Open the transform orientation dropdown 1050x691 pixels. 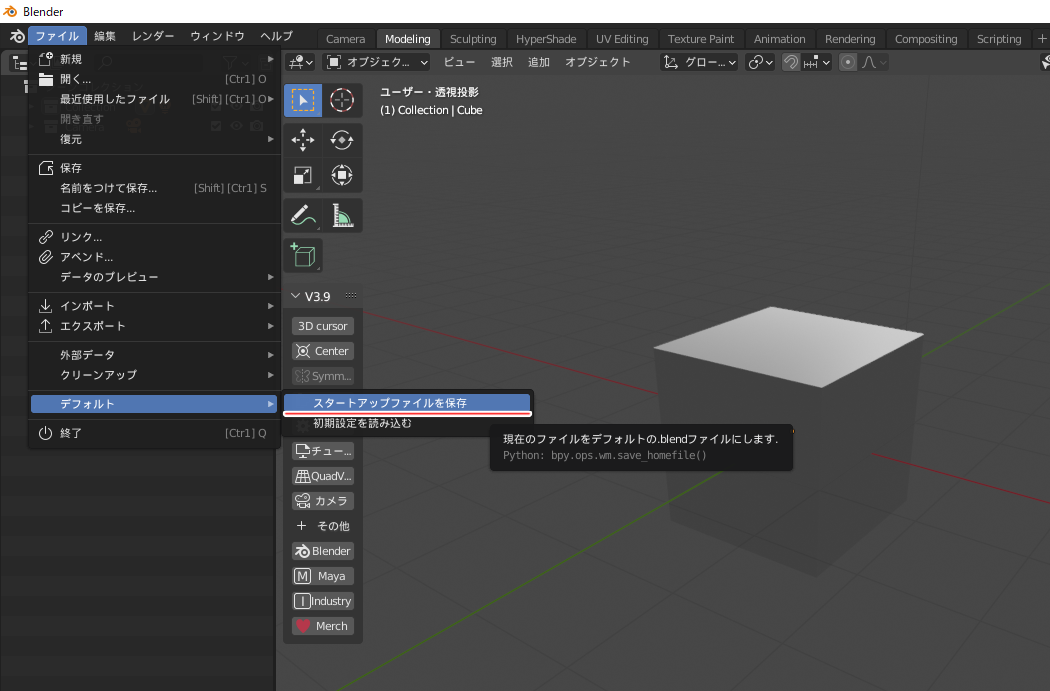[700, 62]
